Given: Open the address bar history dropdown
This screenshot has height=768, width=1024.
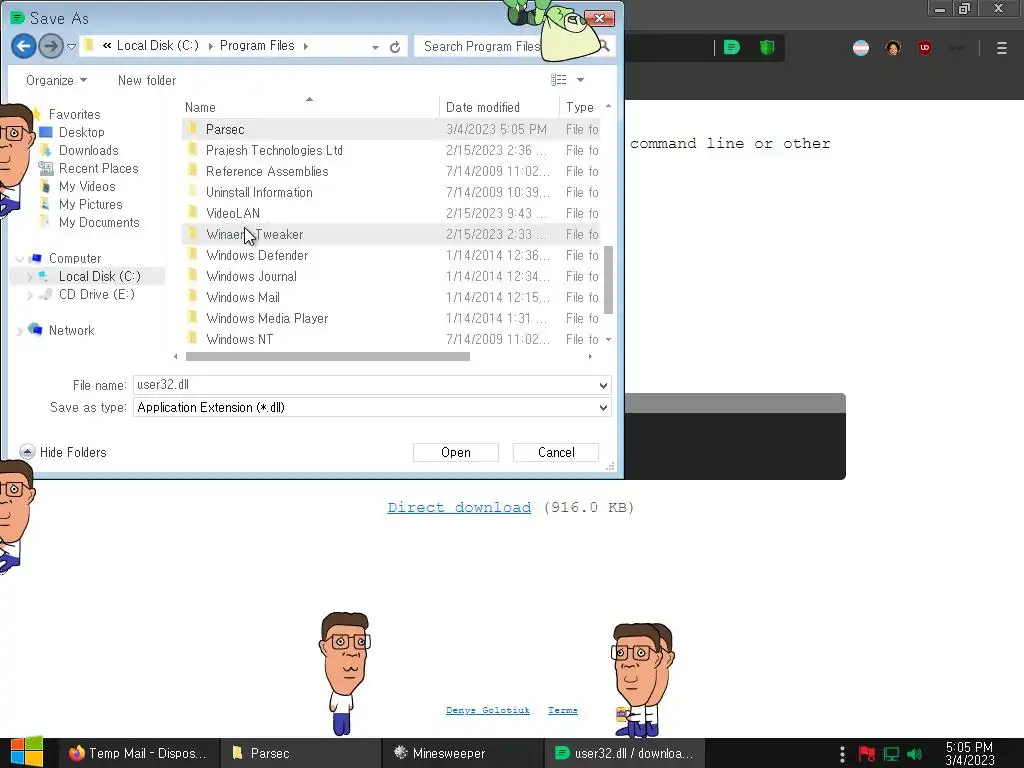Looking at the screenshot, I should pyautogui.click(x=375, y=47).
